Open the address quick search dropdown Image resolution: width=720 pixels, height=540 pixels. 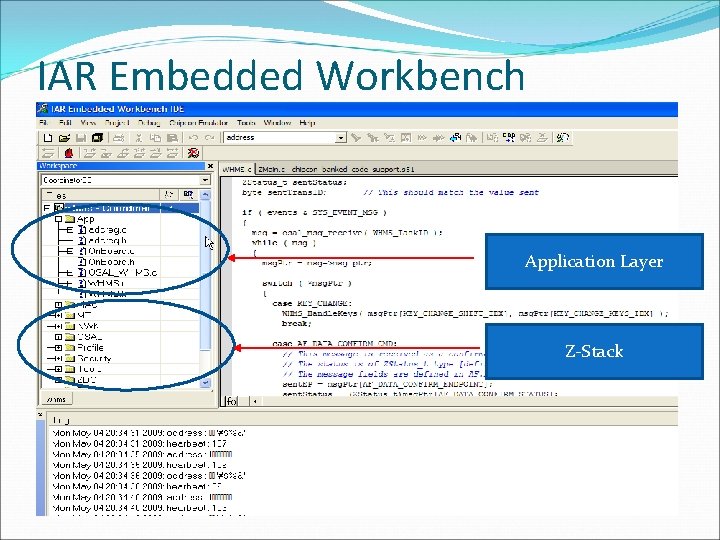point(340,138)
